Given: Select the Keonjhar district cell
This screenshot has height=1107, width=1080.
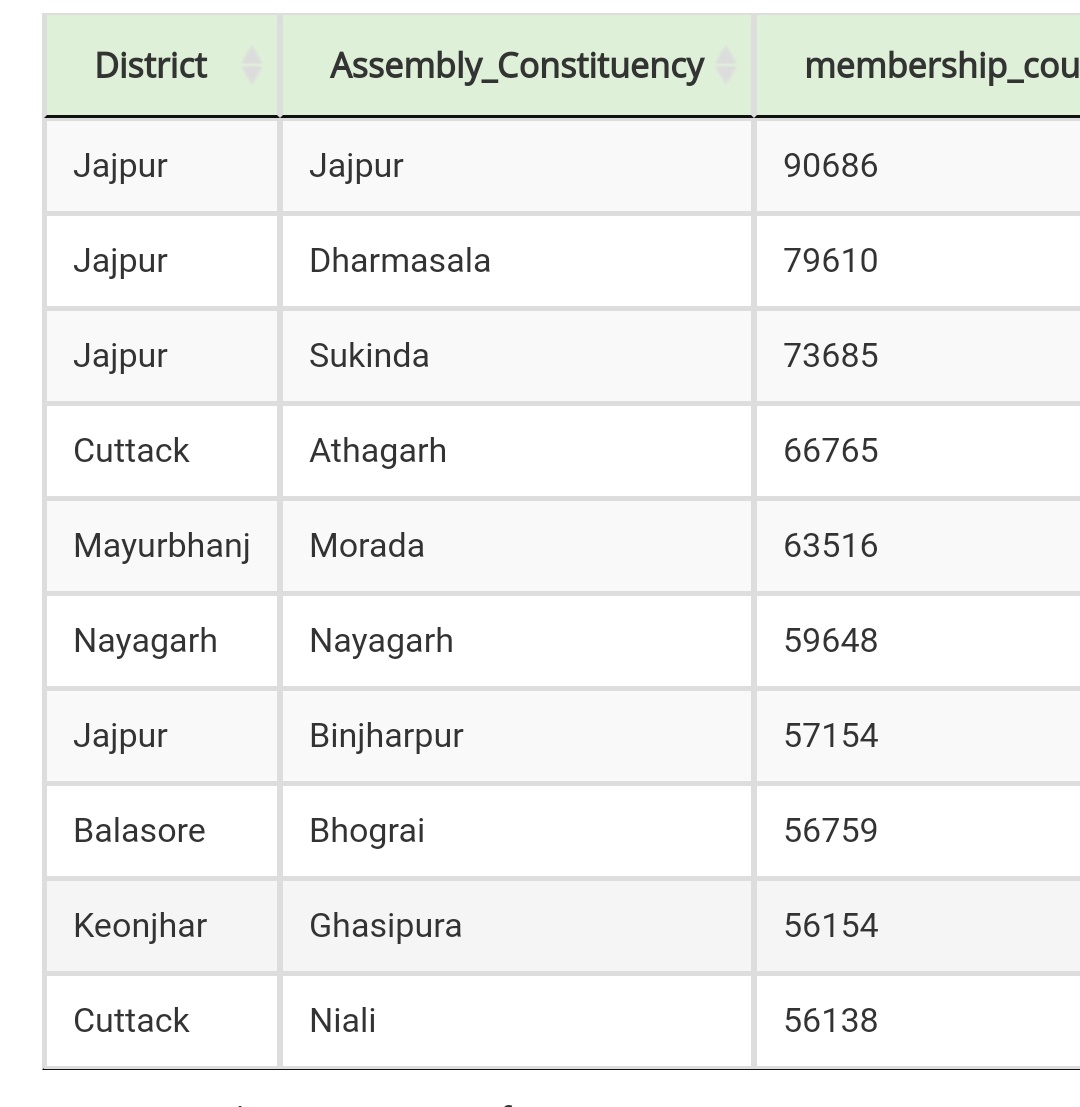Looking at the screenshot, I should 140,926.
